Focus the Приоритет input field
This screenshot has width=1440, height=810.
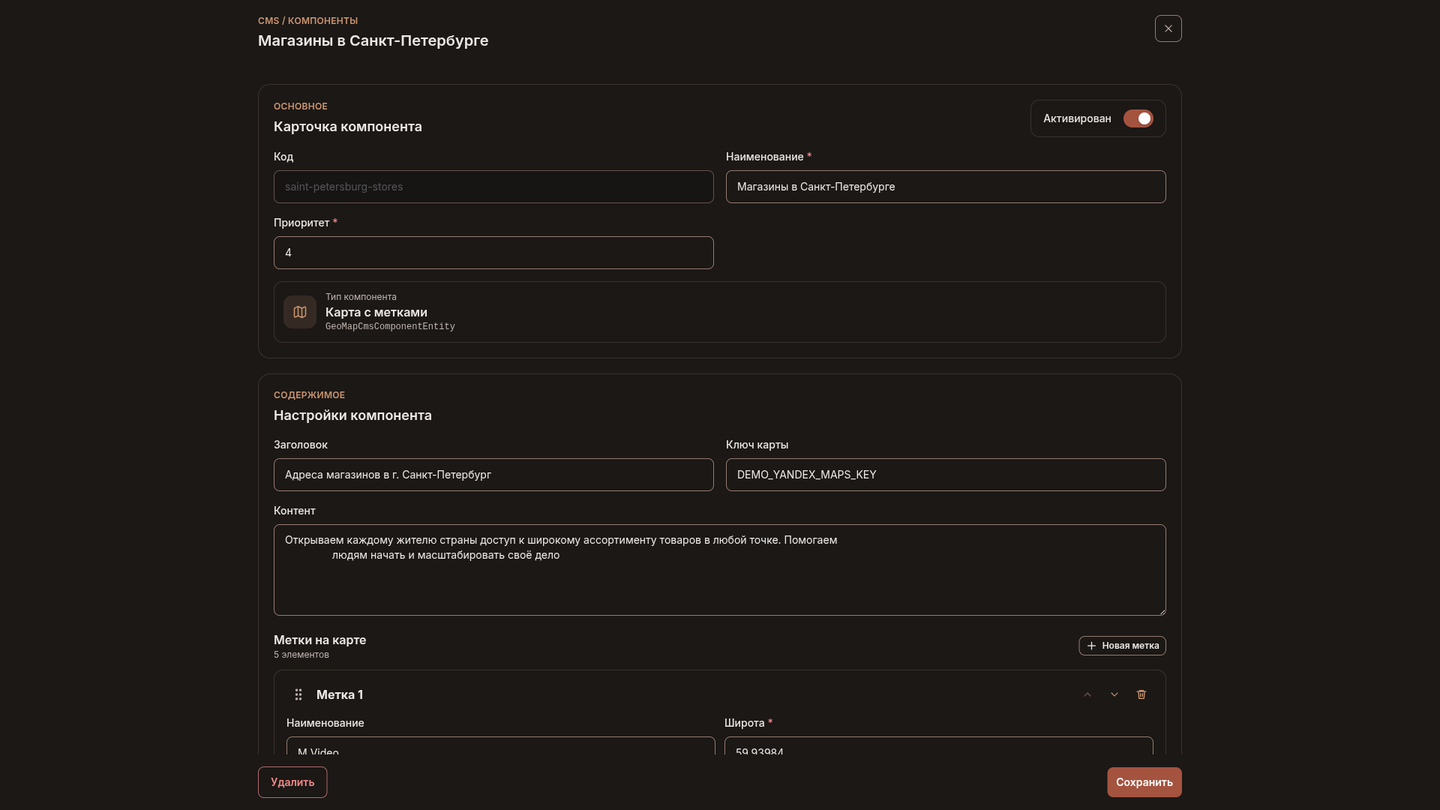(x=494, y=253)
